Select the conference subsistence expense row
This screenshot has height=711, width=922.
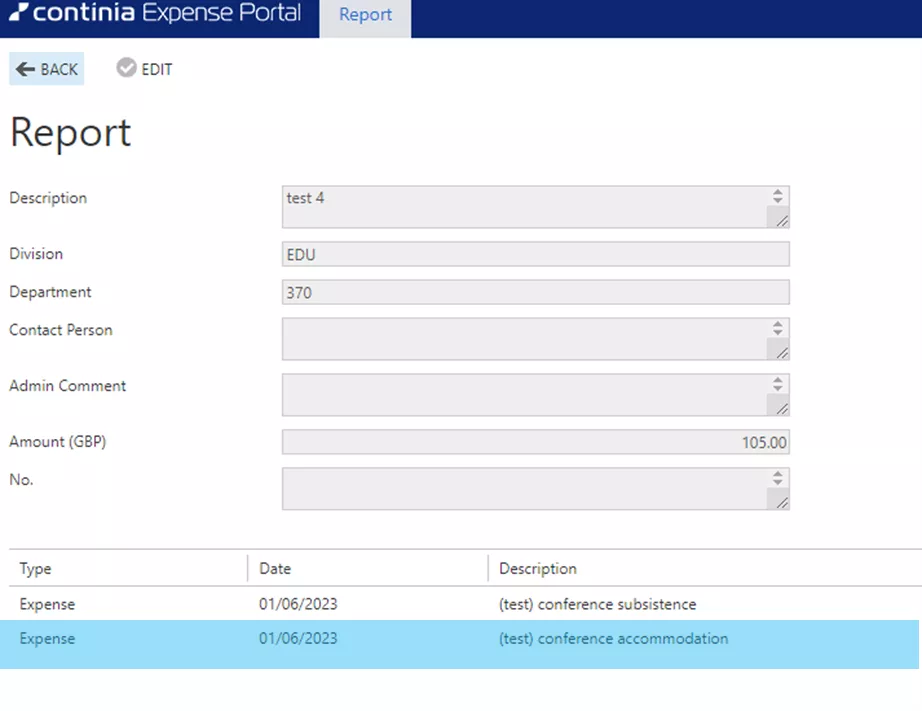[400, 604]
